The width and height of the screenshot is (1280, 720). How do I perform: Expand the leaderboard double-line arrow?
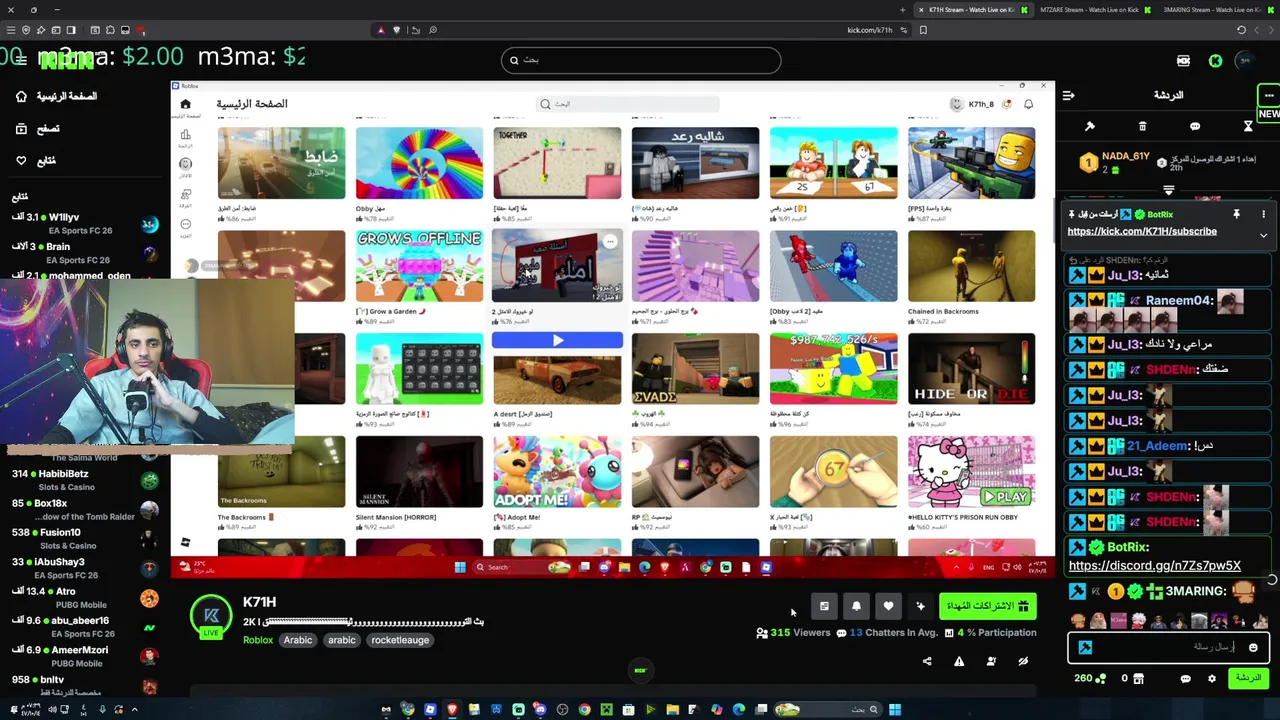pyautogui.click(x=1169, y=190)
